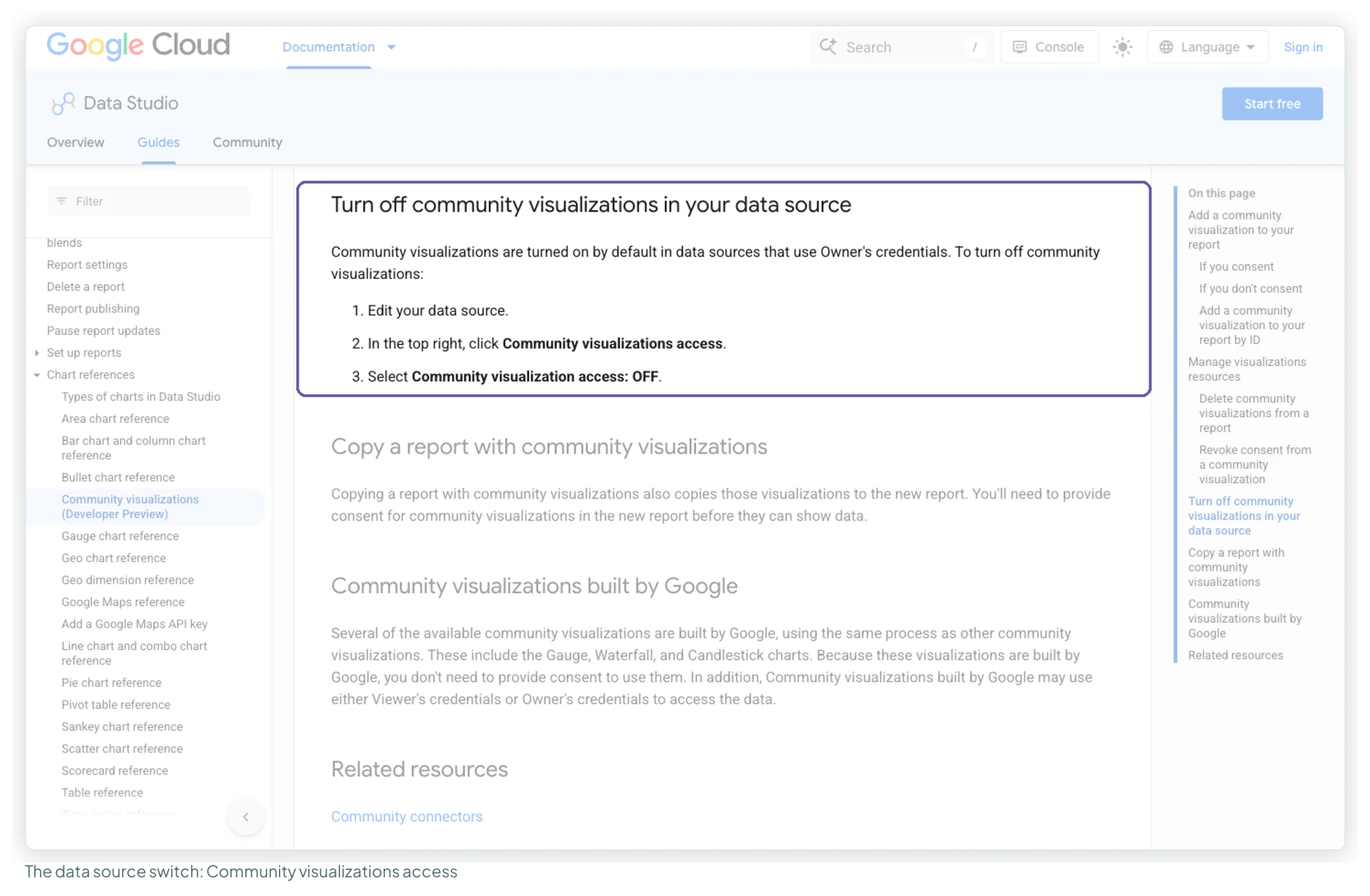Jump to Manage visualizations resources
This screenshot has height=896, width=1370.
[x=1247, y=369]
